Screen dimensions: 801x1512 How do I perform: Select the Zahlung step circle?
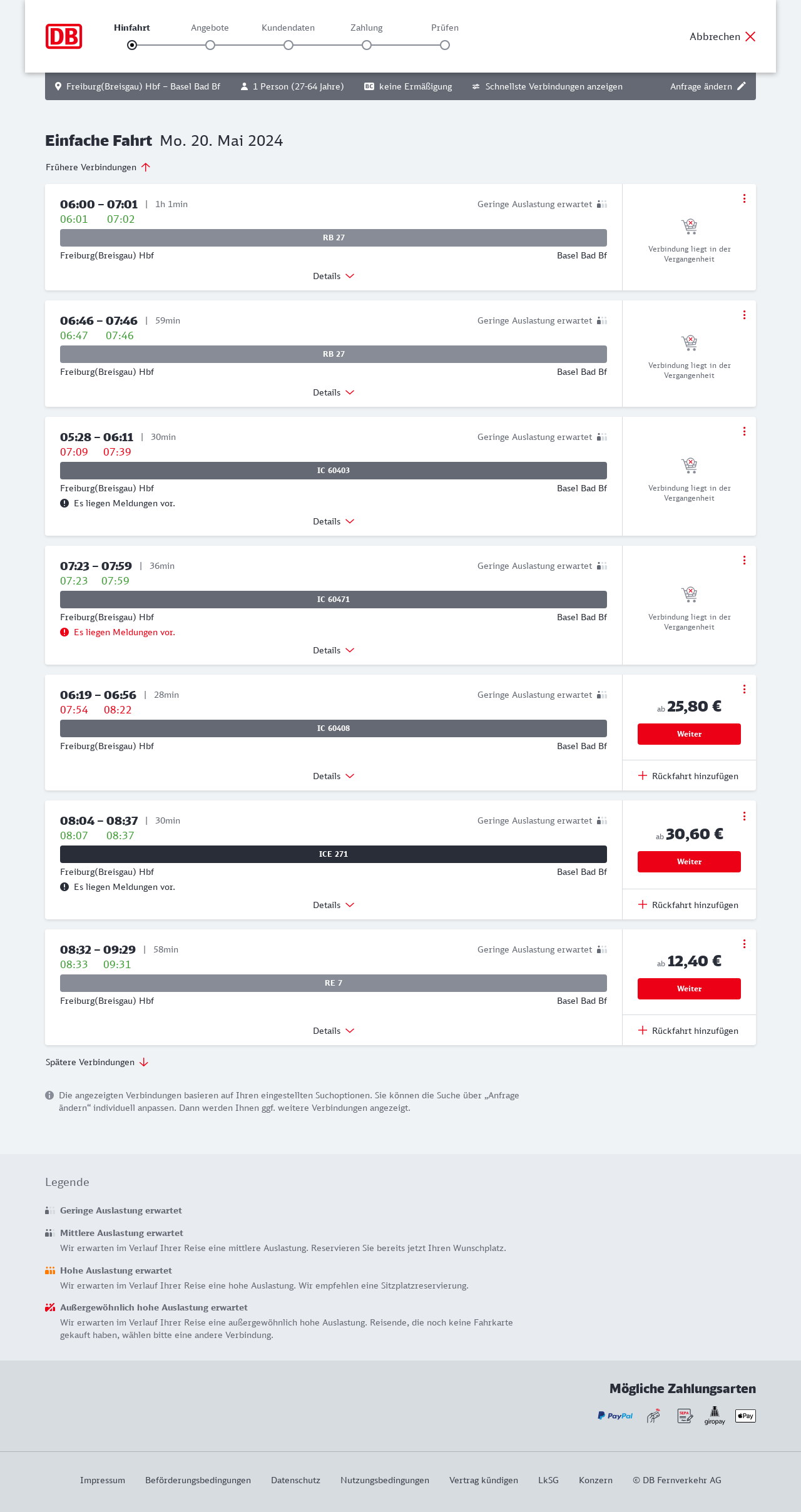[x=367, y=45]
